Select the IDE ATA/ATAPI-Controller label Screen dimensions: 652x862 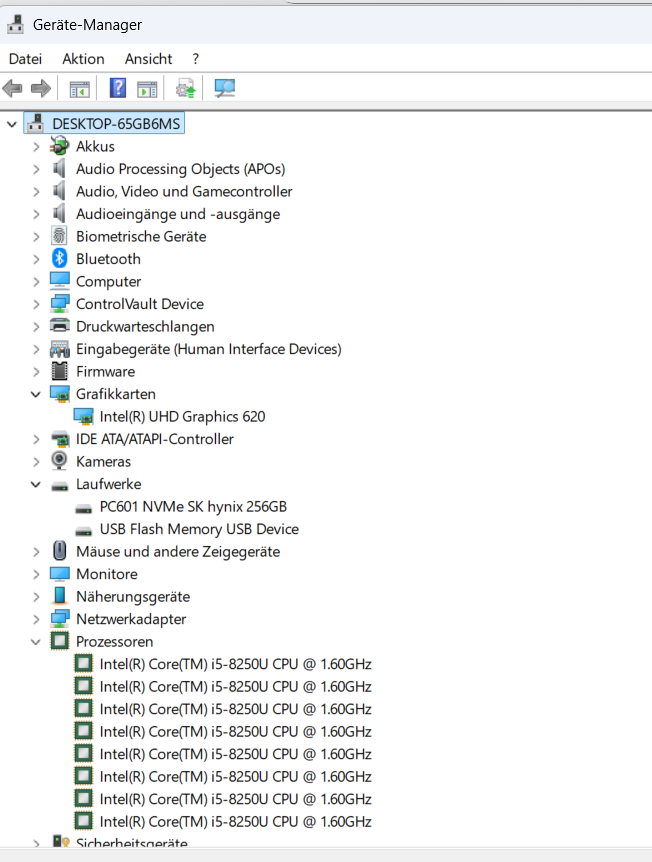pyautogui.click(x=154, y=439)
